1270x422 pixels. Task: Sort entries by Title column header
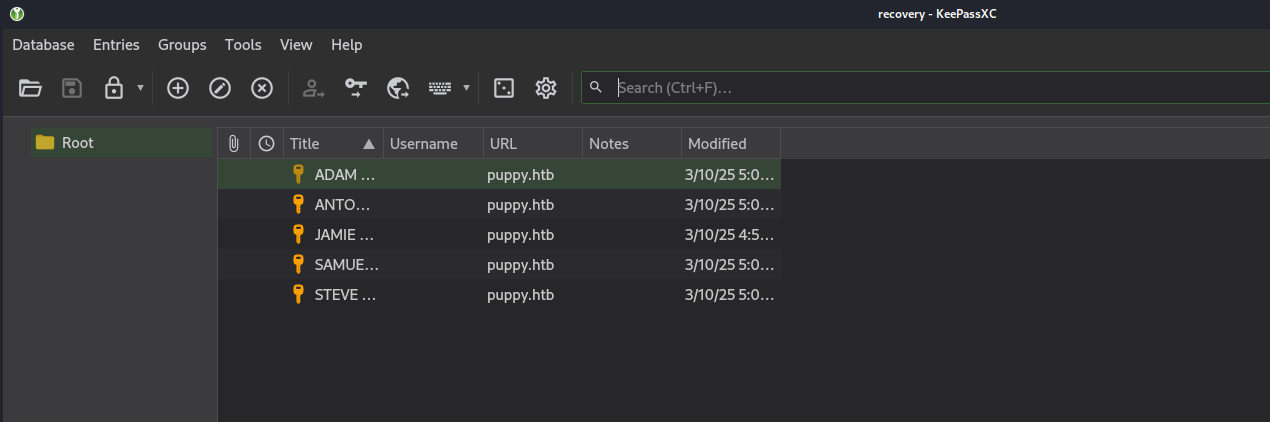(x=333, y=144)
